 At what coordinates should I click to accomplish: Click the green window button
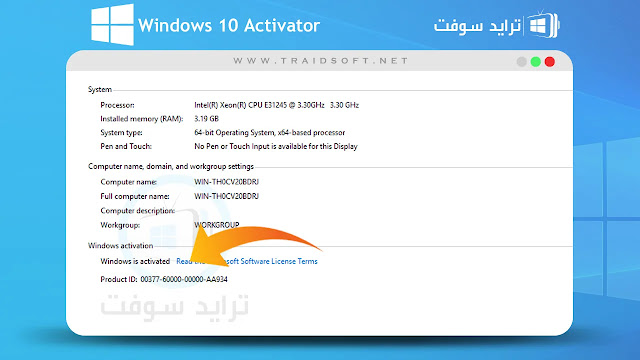536,62
